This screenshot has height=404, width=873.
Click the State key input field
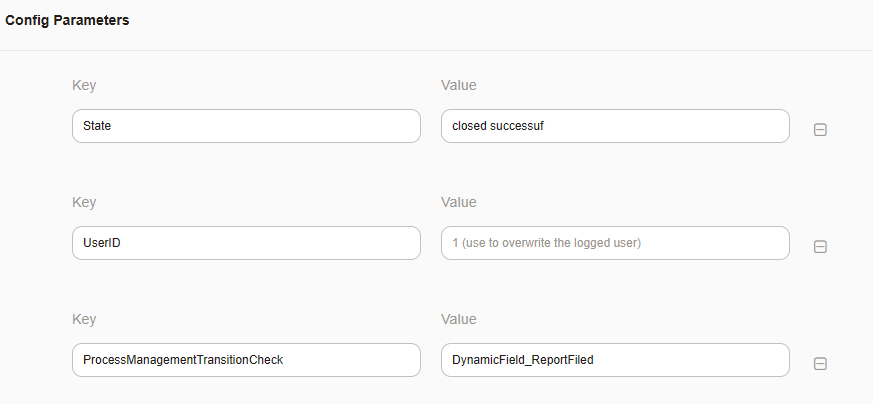(246, 126)
